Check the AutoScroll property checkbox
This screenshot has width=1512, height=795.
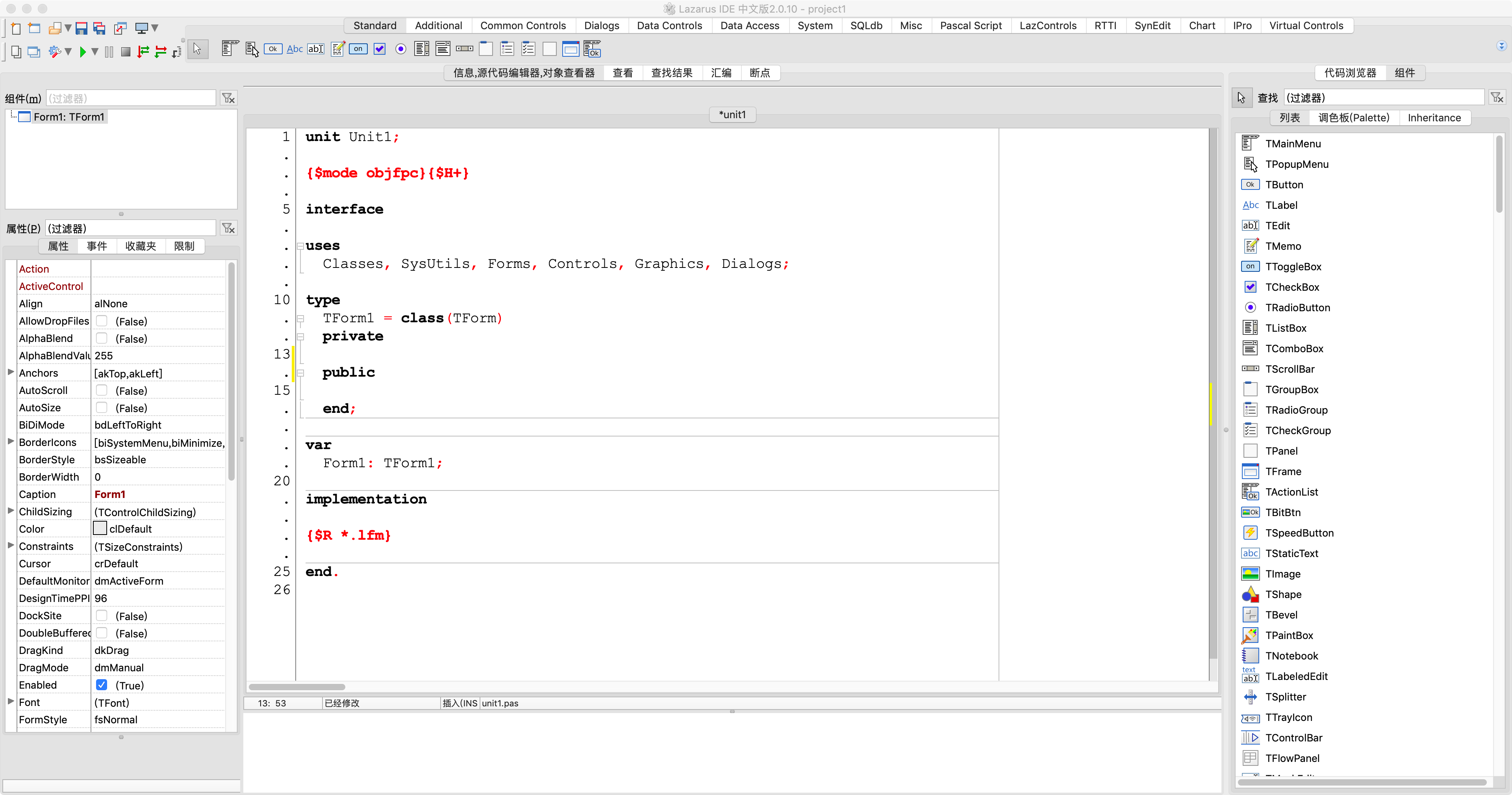pyautogui.click(x=102, y=390)
